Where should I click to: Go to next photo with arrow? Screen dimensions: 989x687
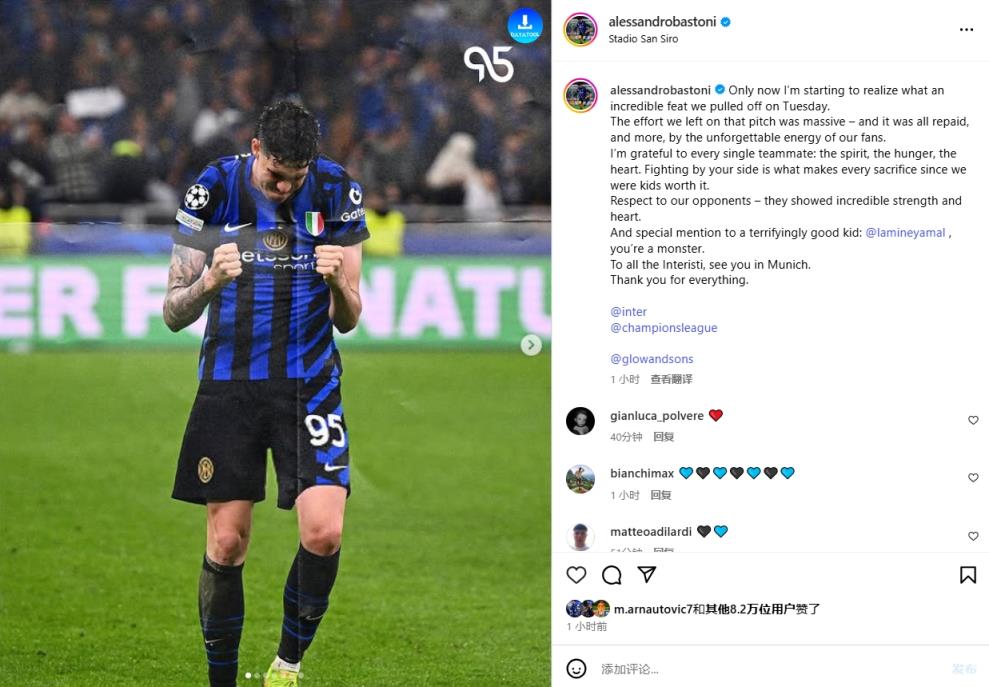(530, 344)
